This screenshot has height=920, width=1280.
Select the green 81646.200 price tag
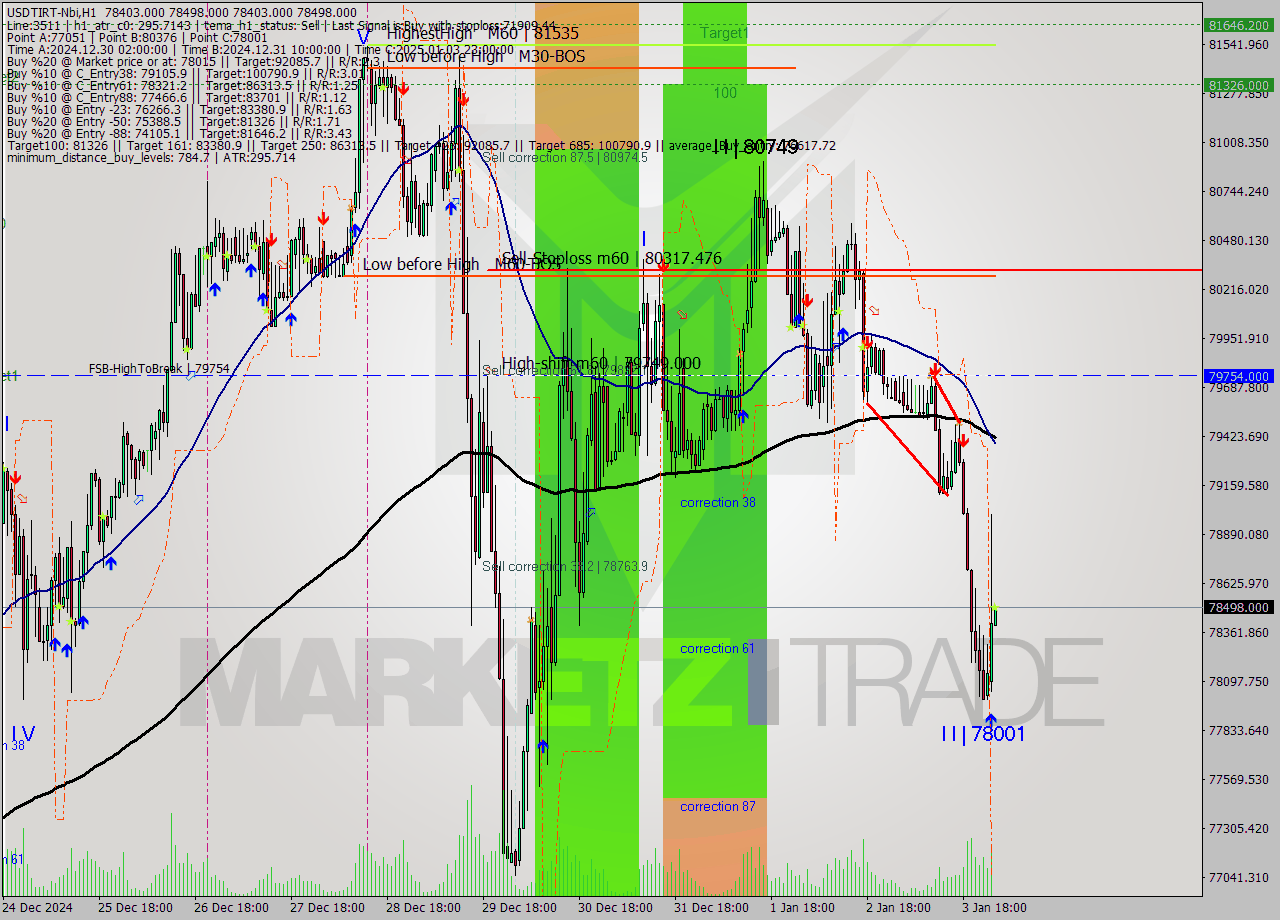tap(1239, 24)
